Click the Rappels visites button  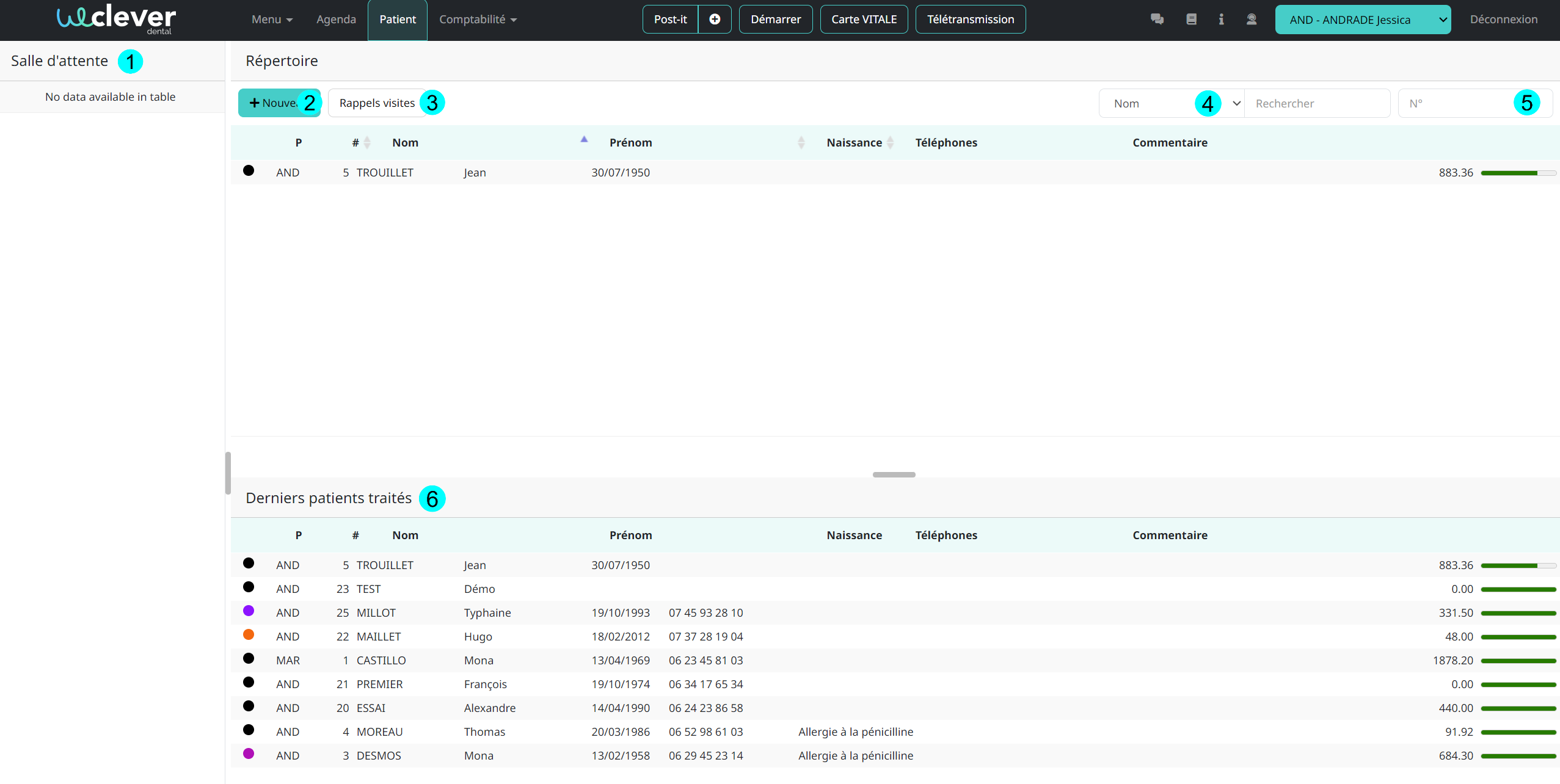[377, 103]
